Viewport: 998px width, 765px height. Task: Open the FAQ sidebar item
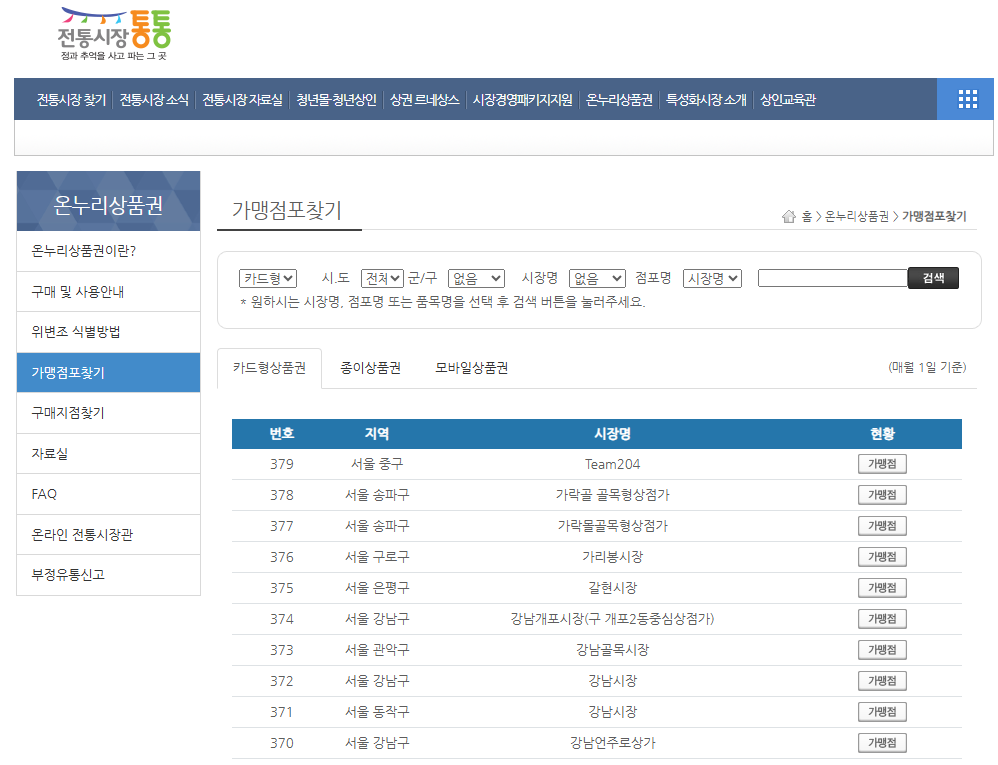108,493
